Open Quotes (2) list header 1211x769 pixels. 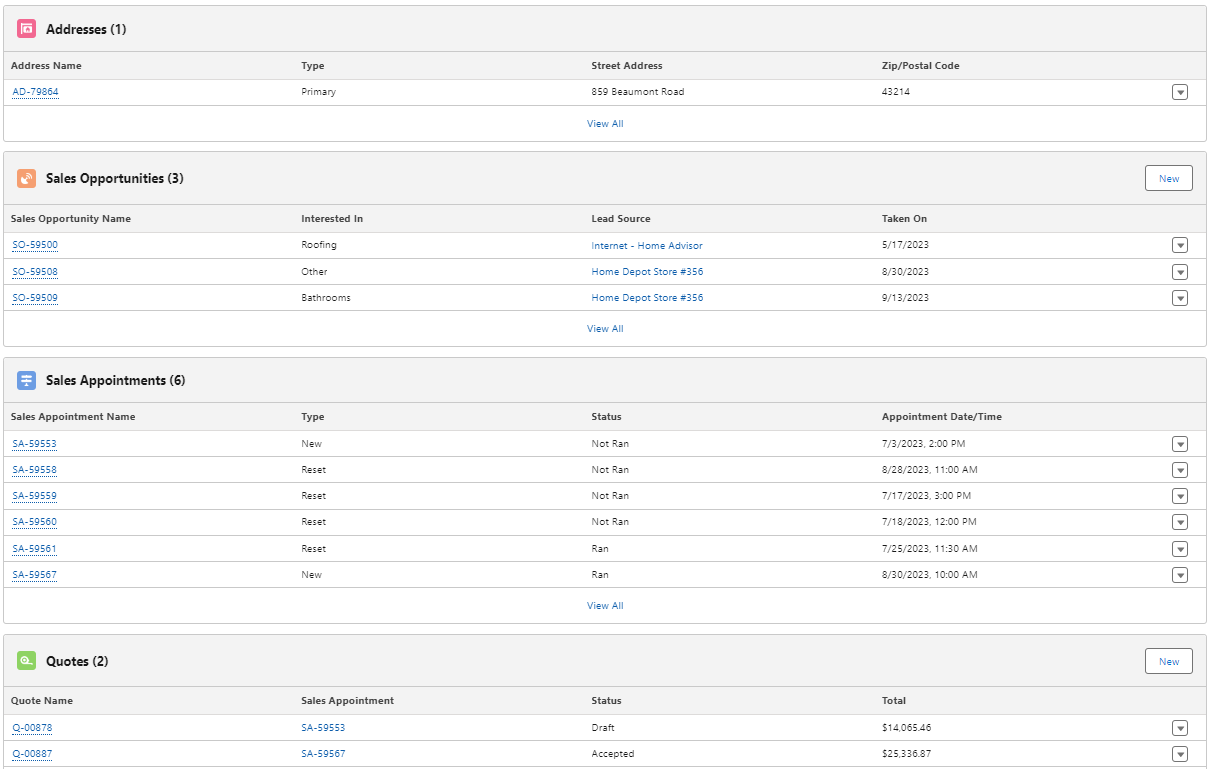pos(77,661)
